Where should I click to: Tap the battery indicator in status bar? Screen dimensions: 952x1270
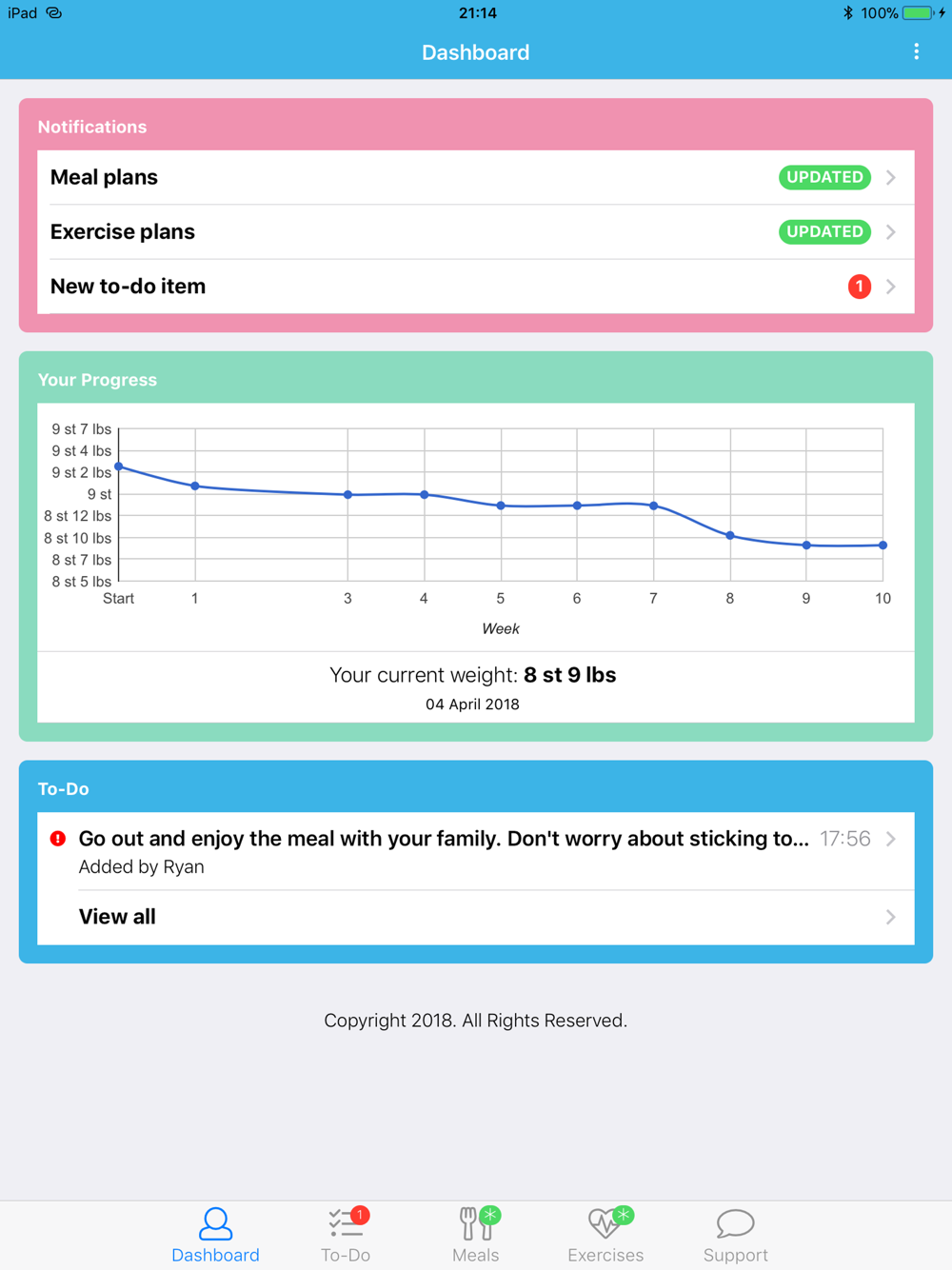click(x=918, y=13)
